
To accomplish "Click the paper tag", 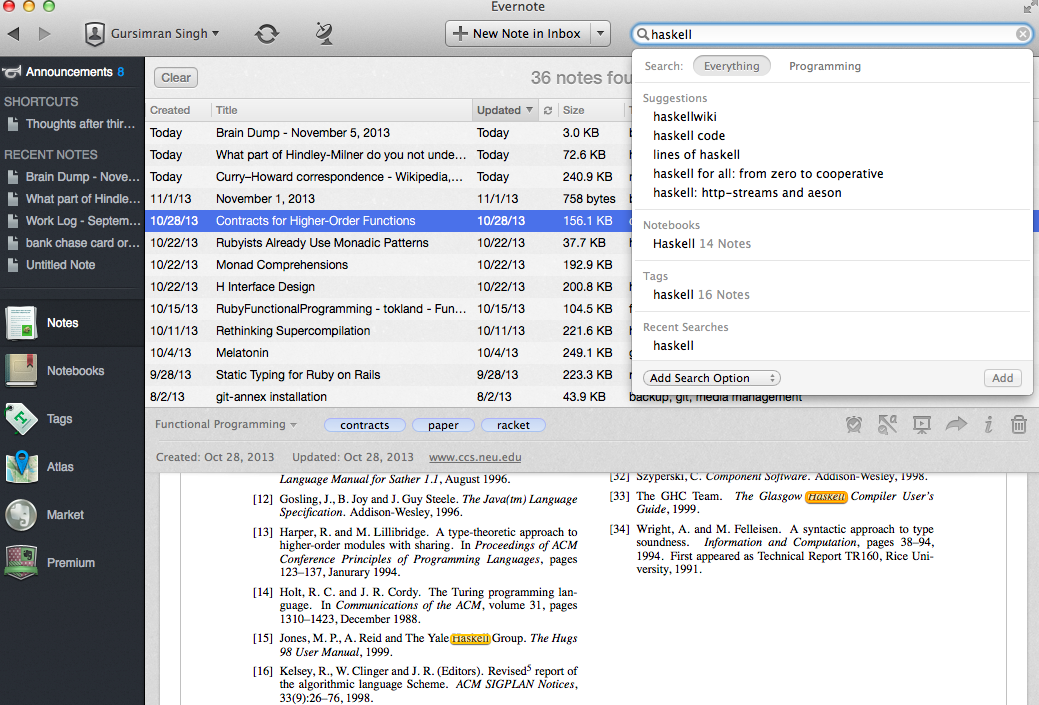I will point(443,425).
